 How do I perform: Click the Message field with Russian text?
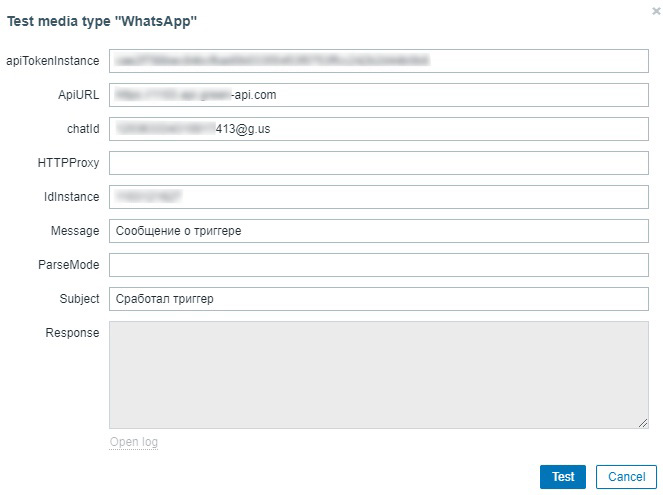coord(378,231)
